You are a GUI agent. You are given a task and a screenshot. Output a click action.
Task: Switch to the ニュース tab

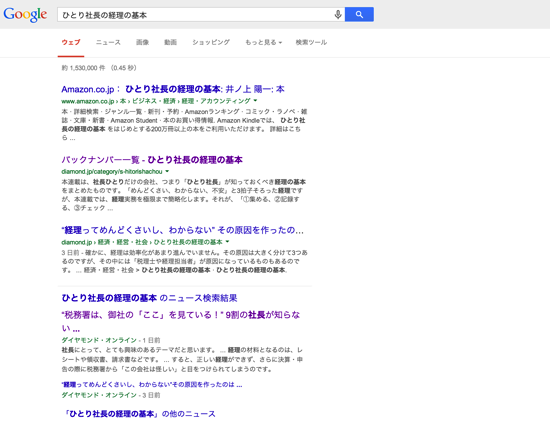(x=108, y=42)
